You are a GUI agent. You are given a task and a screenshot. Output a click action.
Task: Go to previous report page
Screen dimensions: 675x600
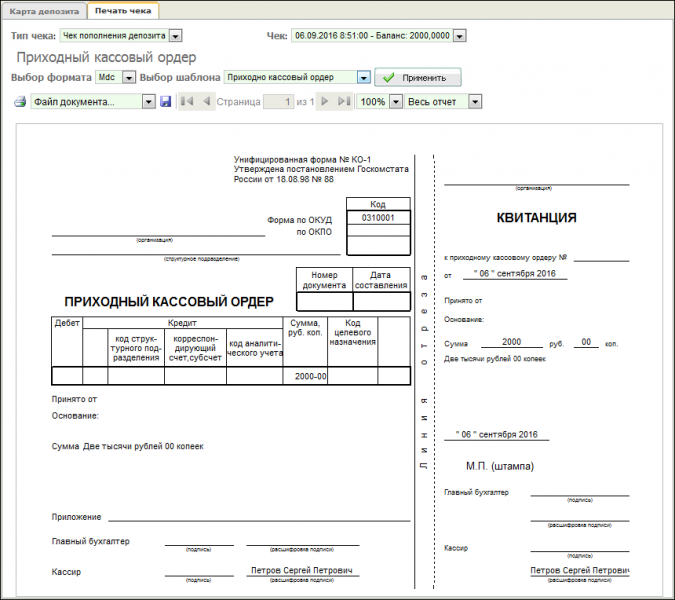tap(206, 102)
